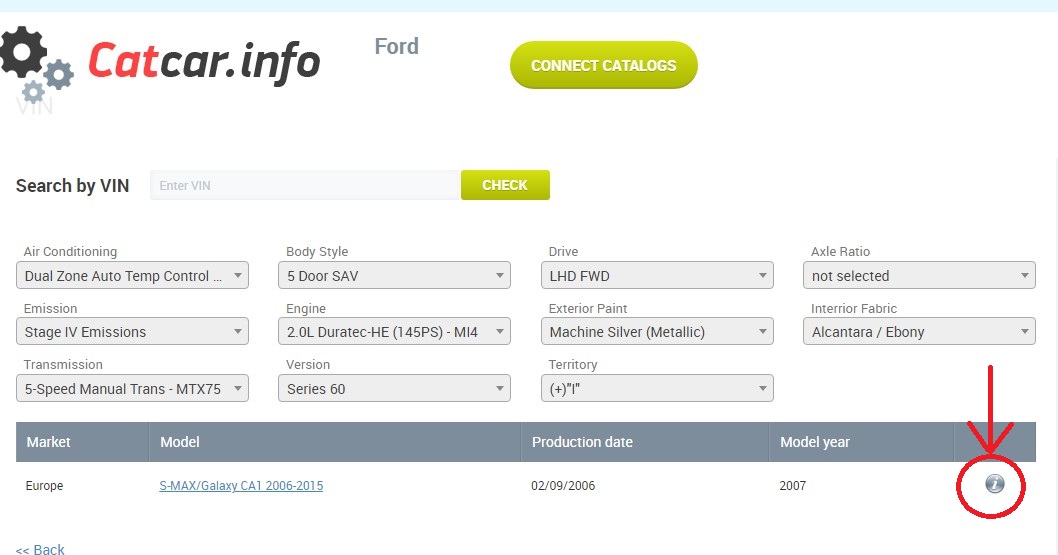Expand the Interrior Fabric dropdown

click(918, 332)
